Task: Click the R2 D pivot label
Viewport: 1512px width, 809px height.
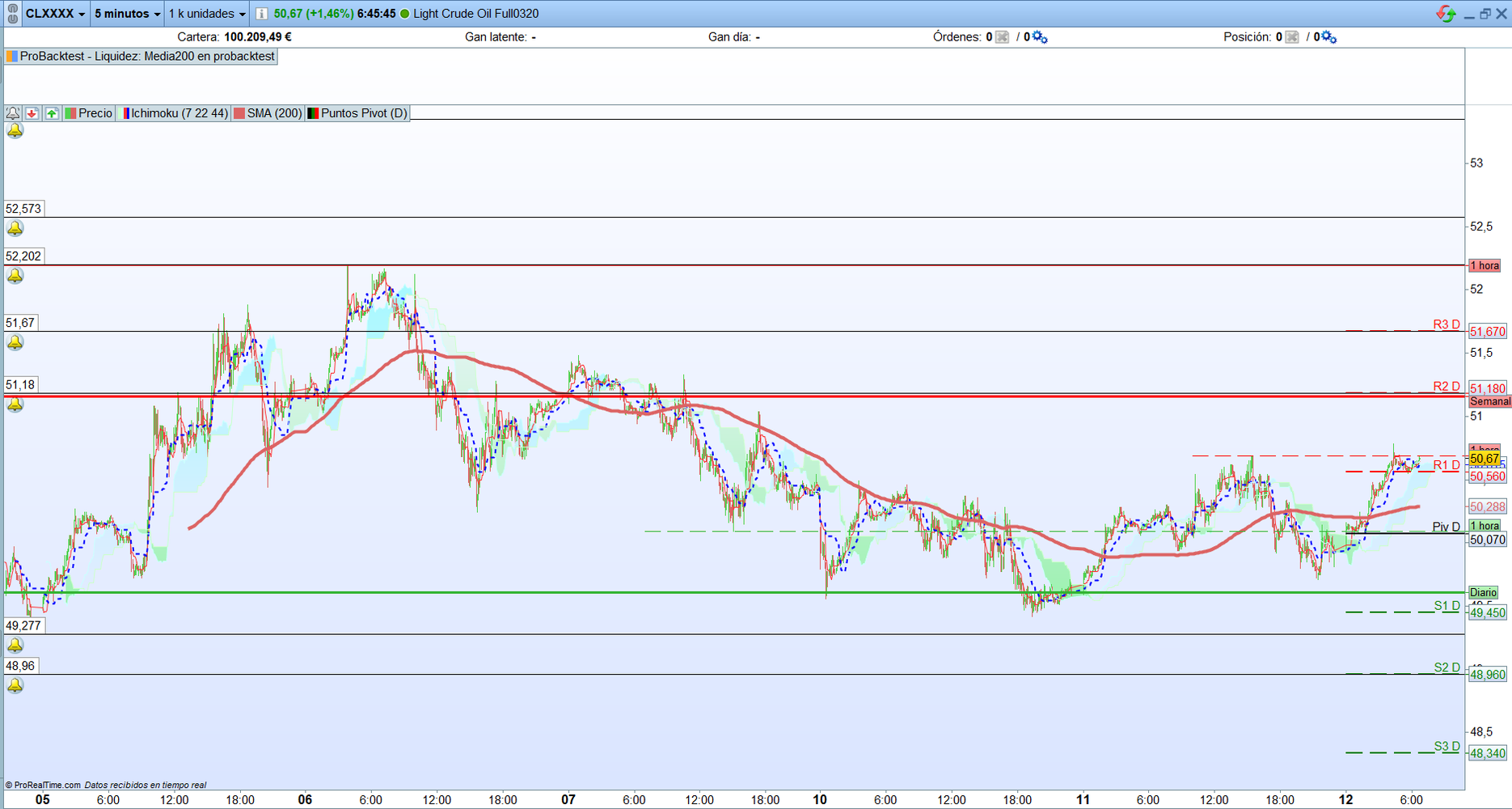Action: pyautogui.click(x=1447, y=387)
